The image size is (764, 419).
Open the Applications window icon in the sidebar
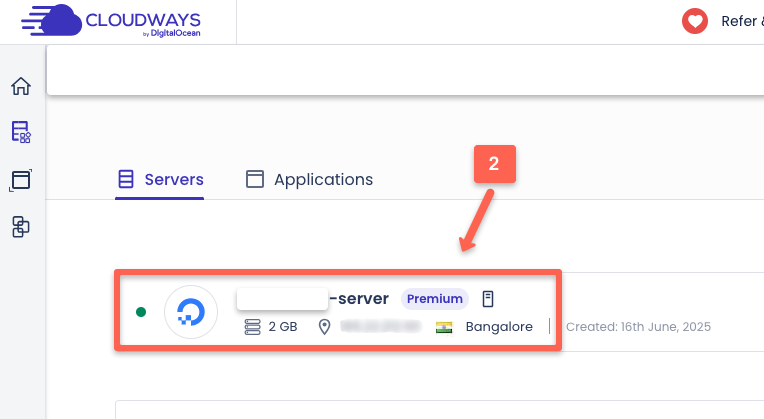(21, 180)
